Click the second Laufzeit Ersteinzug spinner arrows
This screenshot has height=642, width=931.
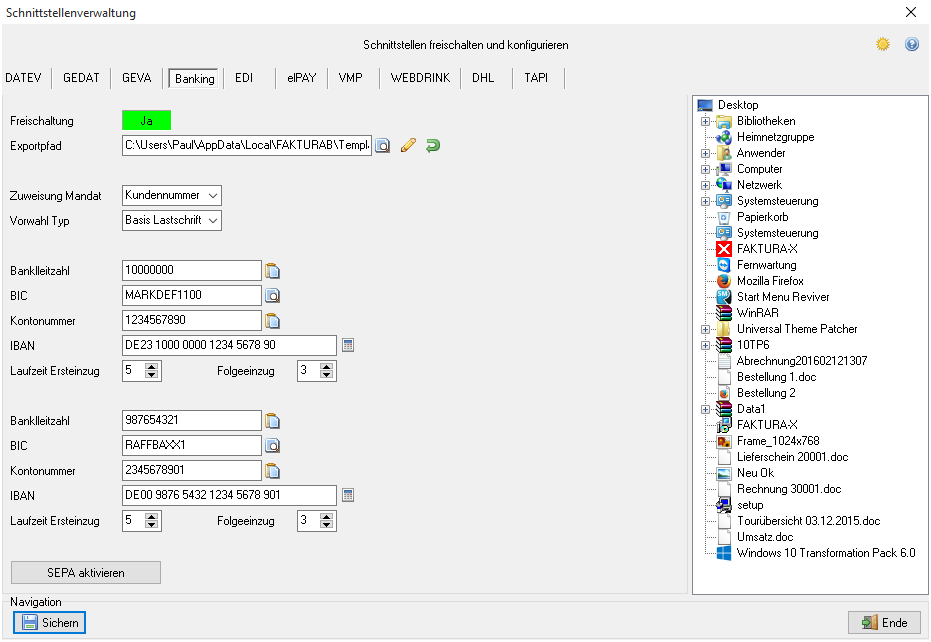tap(151, 521)
